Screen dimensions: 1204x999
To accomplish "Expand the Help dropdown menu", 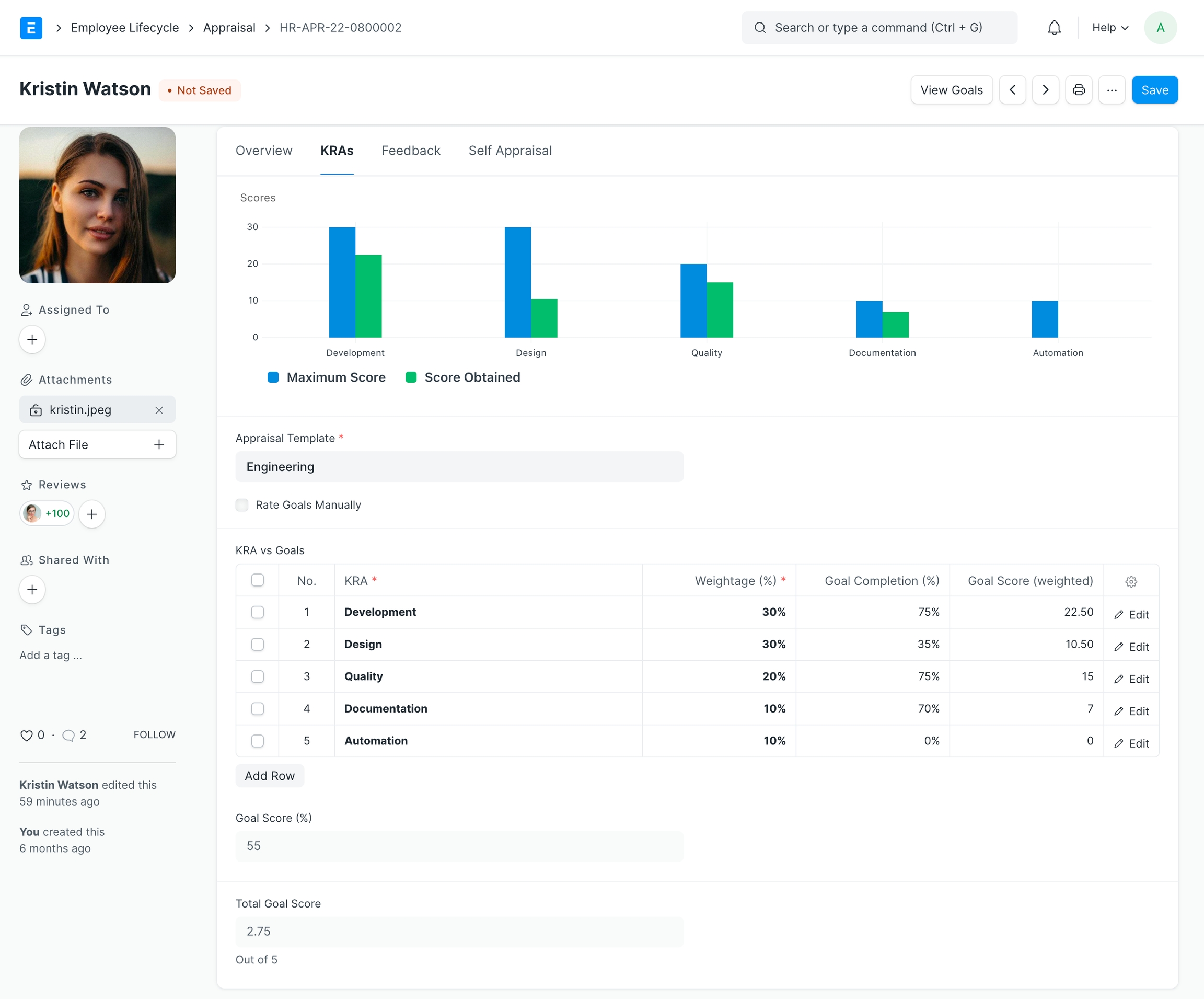I will click(1109, 28).
